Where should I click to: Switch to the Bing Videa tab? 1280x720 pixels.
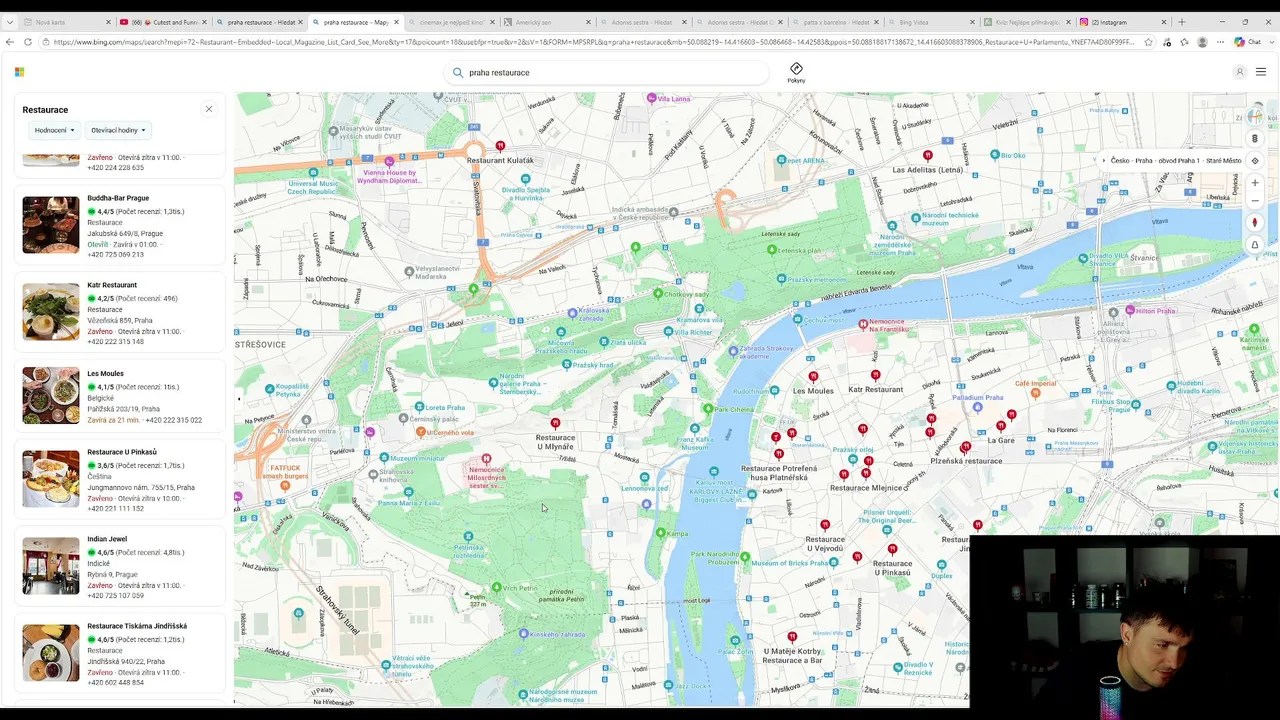point(930,22)
